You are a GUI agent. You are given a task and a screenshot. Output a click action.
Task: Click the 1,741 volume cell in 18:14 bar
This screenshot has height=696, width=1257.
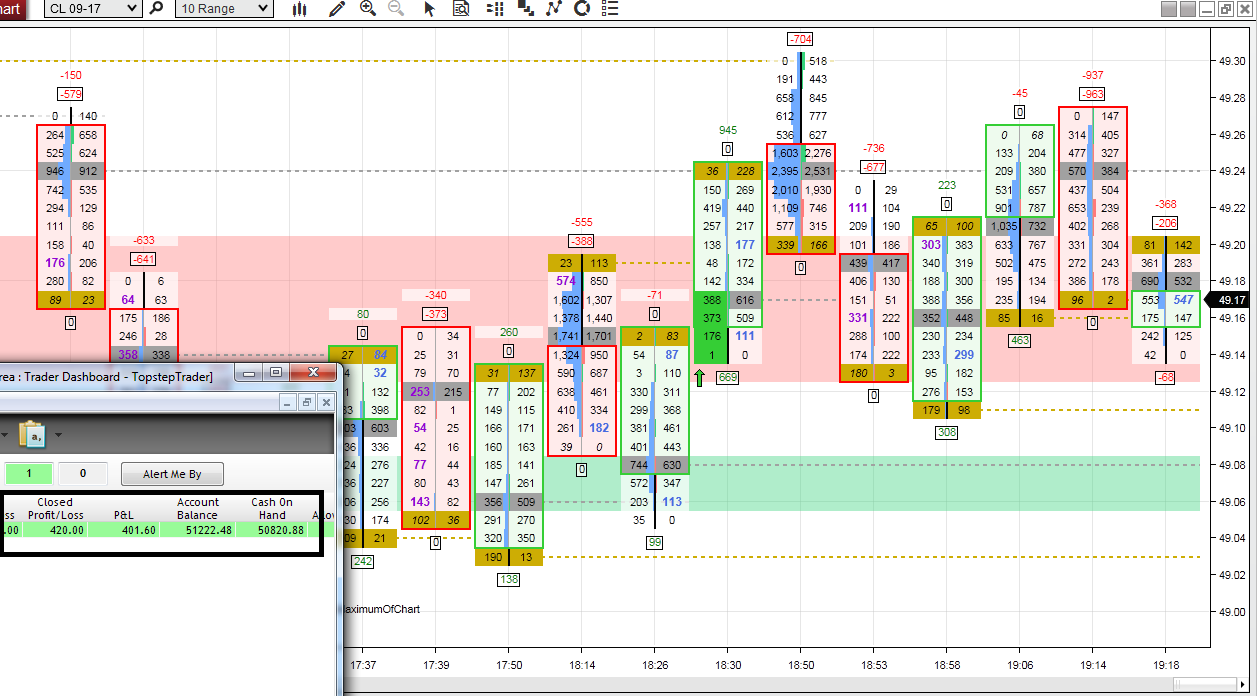click(x=565, y=336)
